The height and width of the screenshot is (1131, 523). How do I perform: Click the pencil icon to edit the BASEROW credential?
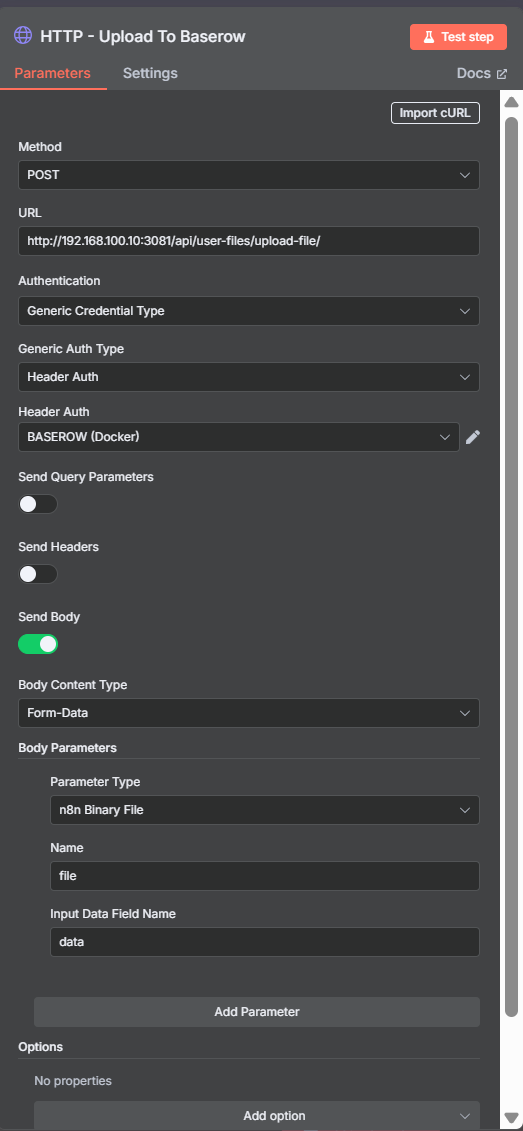tap(473, 437)
